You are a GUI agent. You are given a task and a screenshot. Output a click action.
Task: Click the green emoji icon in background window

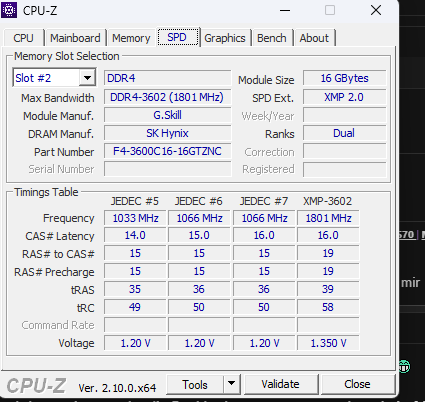[x=404, y=366]
